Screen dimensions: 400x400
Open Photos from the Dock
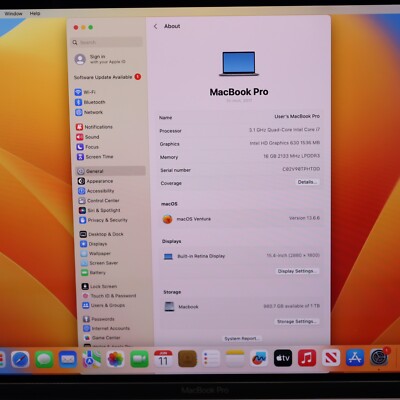point(115,359)
